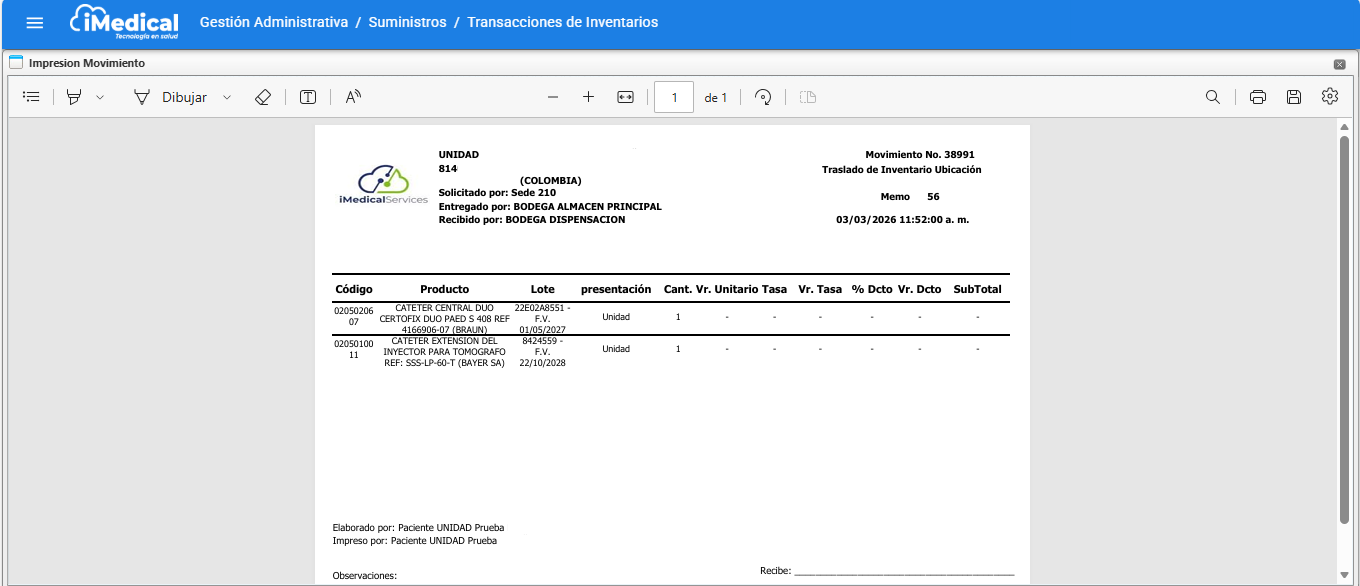Viewport: 1360px width, 586px height.
Task: Expand the Dibujar options dropdown arrow
Action: 227,97
